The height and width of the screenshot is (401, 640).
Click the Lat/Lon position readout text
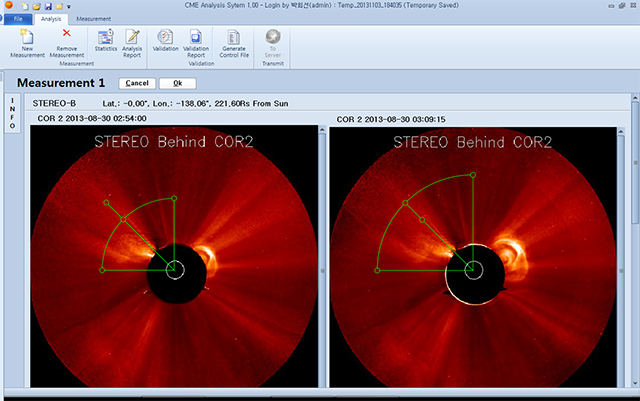coord(195,104)
